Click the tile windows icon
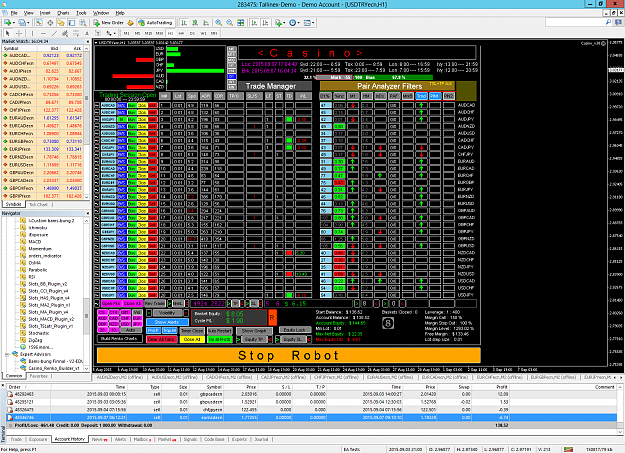Viewport: 625px width, 453px height. tap(240, 23)
